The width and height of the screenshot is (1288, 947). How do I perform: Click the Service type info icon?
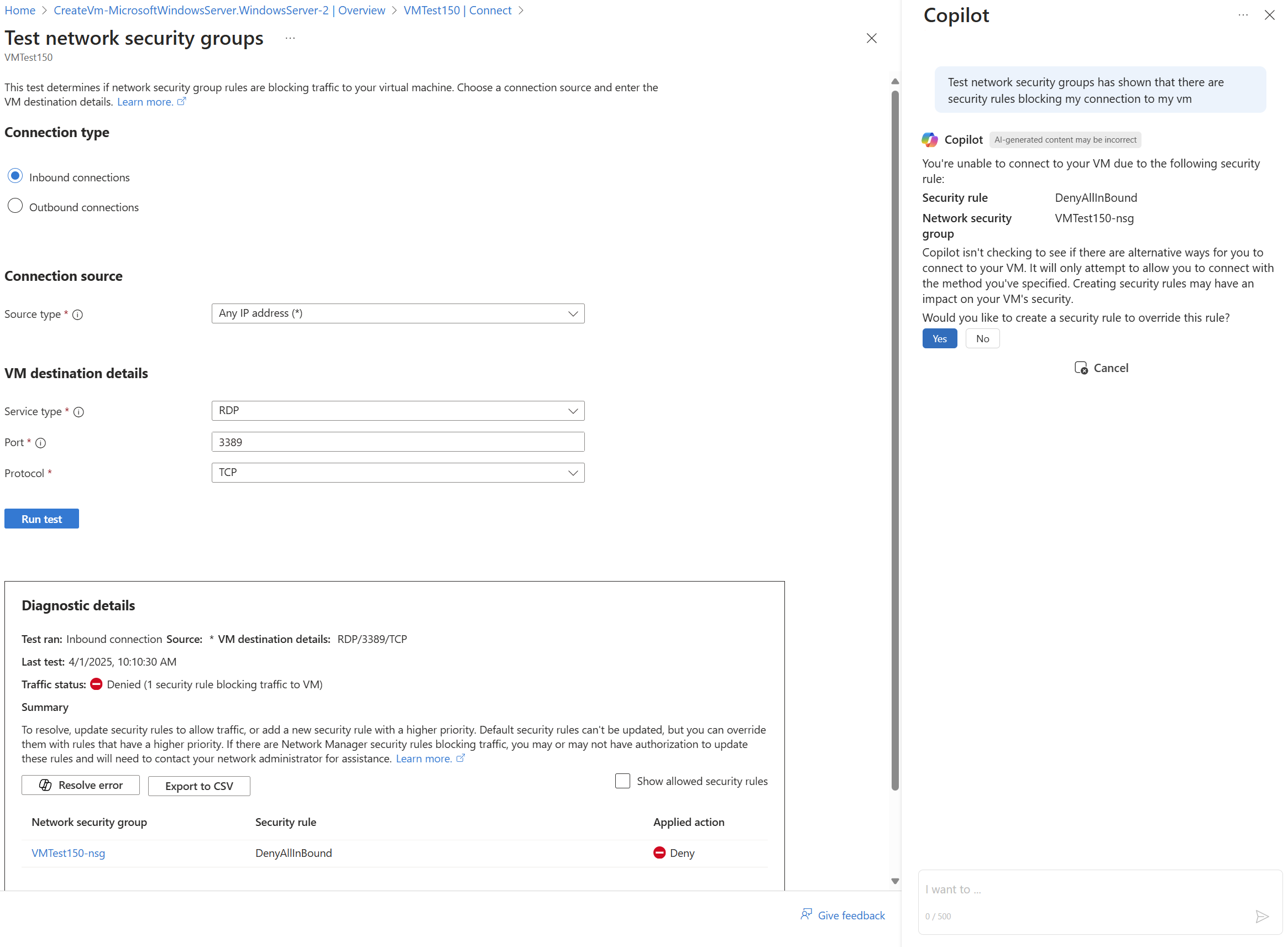[78, 412]
